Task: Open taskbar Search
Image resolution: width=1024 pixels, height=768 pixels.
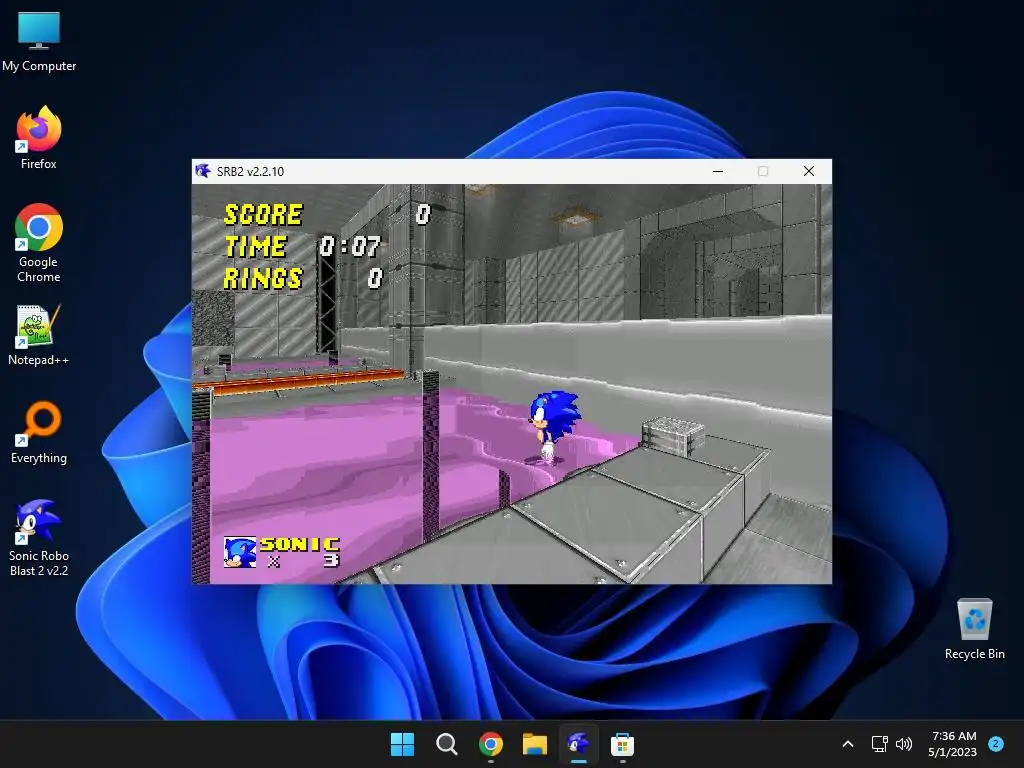Action: click(447, 744)
